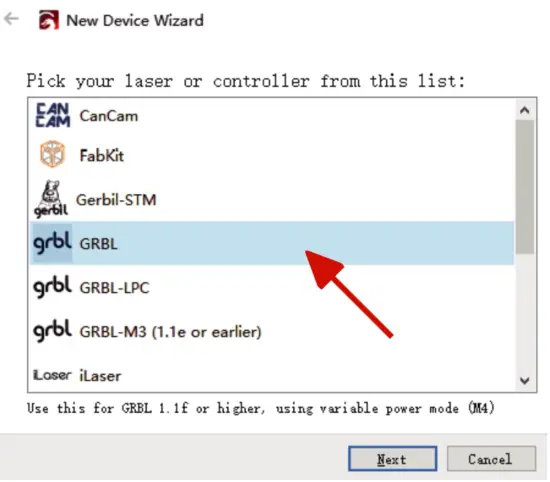Select CanCam from the device list
Image resolution: width=550 pixels, height=482 pixels.
[272, 115]
